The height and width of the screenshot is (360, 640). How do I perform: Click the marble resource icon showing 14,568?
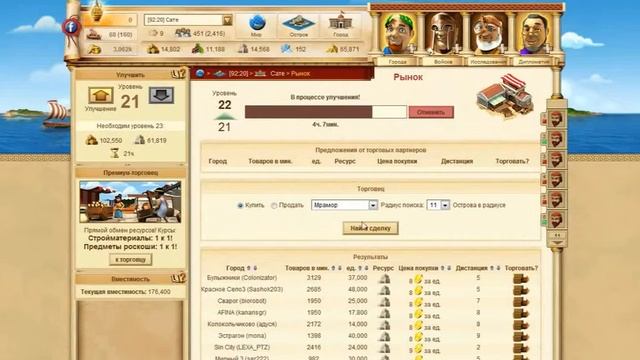[x=243, y=49]
